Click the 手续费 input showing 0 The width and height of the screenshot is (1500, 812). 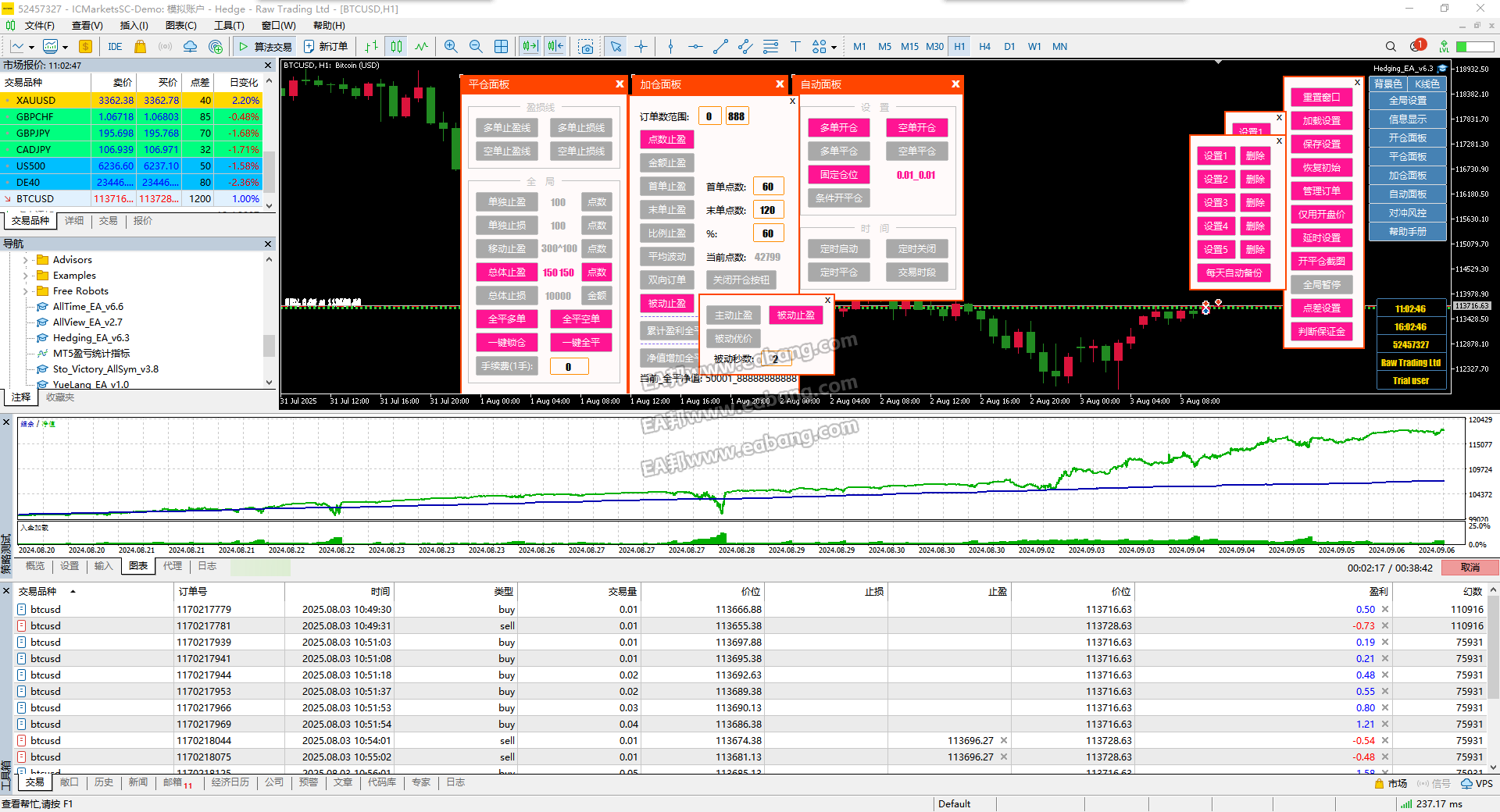coord(569,366)
